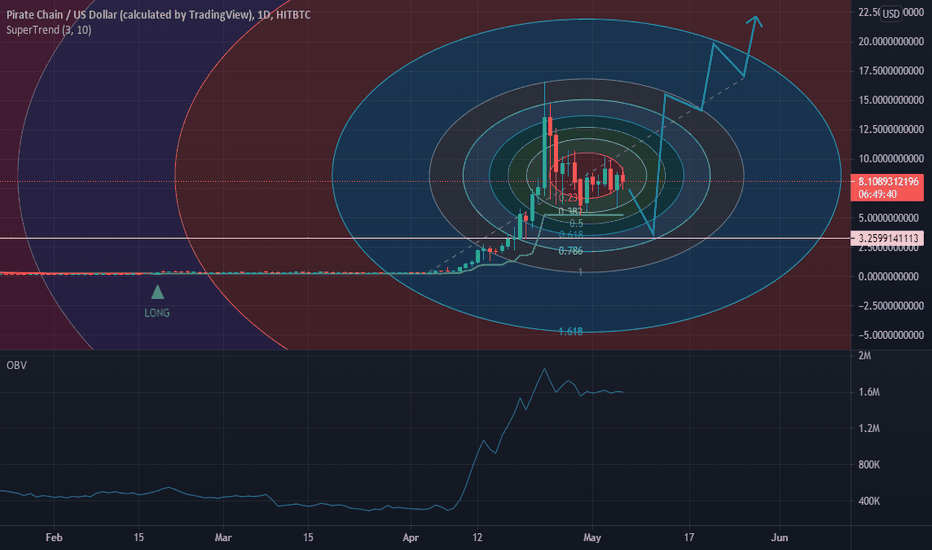Click the 17 date on time axis

(689, 538)
